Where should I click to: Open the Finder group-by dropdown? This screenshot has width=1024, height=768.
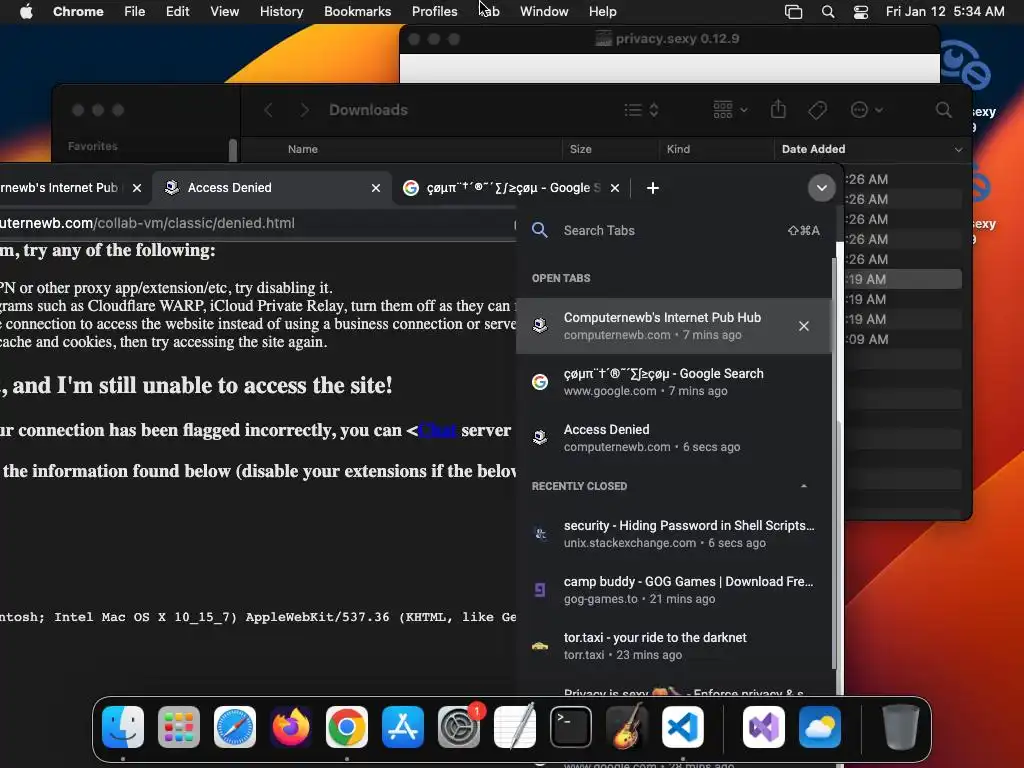(730, 110)
